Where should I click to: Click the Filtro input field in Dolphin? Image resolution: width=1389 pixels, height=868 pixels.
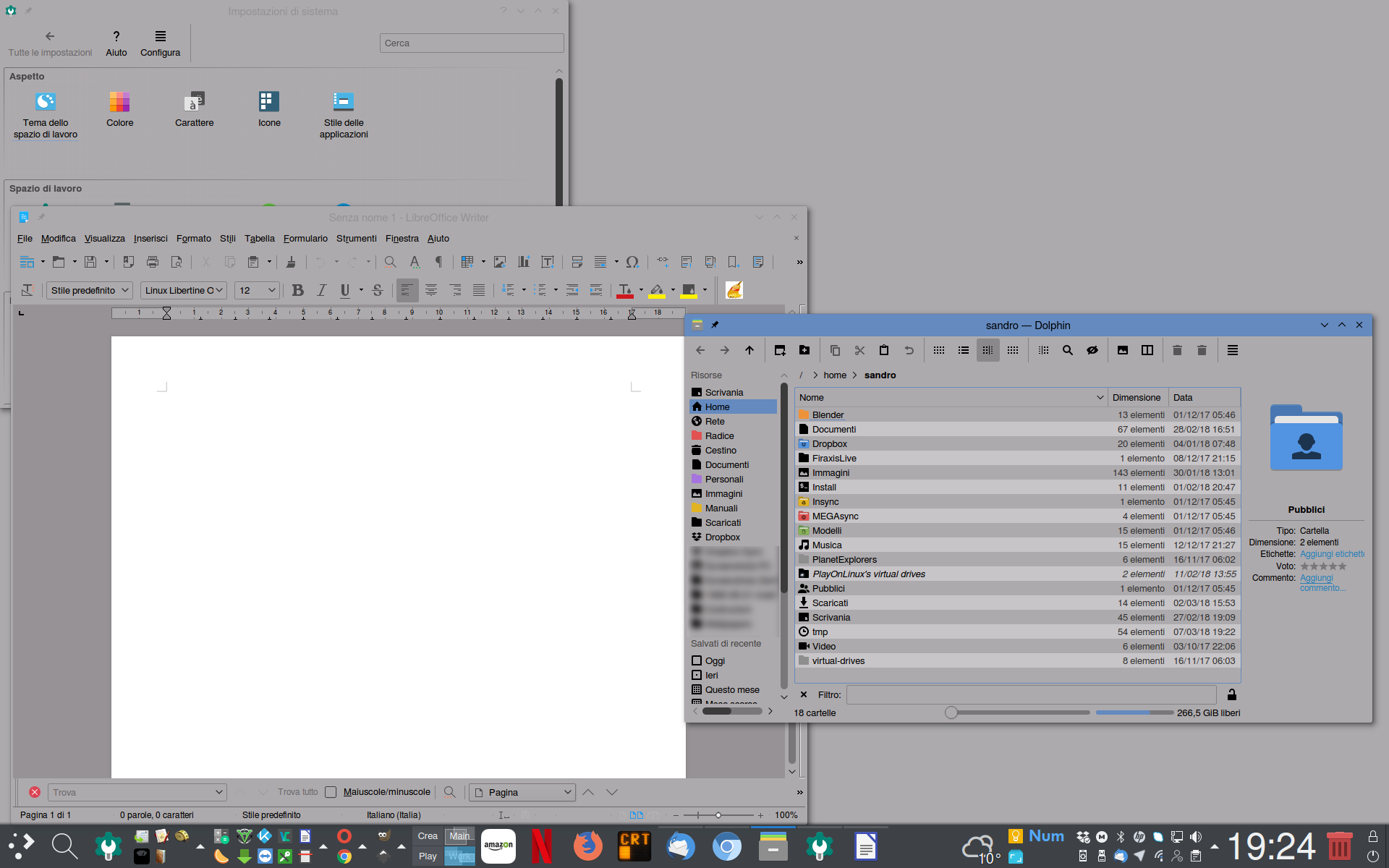pyautogui.click(x=1031, y=694)
